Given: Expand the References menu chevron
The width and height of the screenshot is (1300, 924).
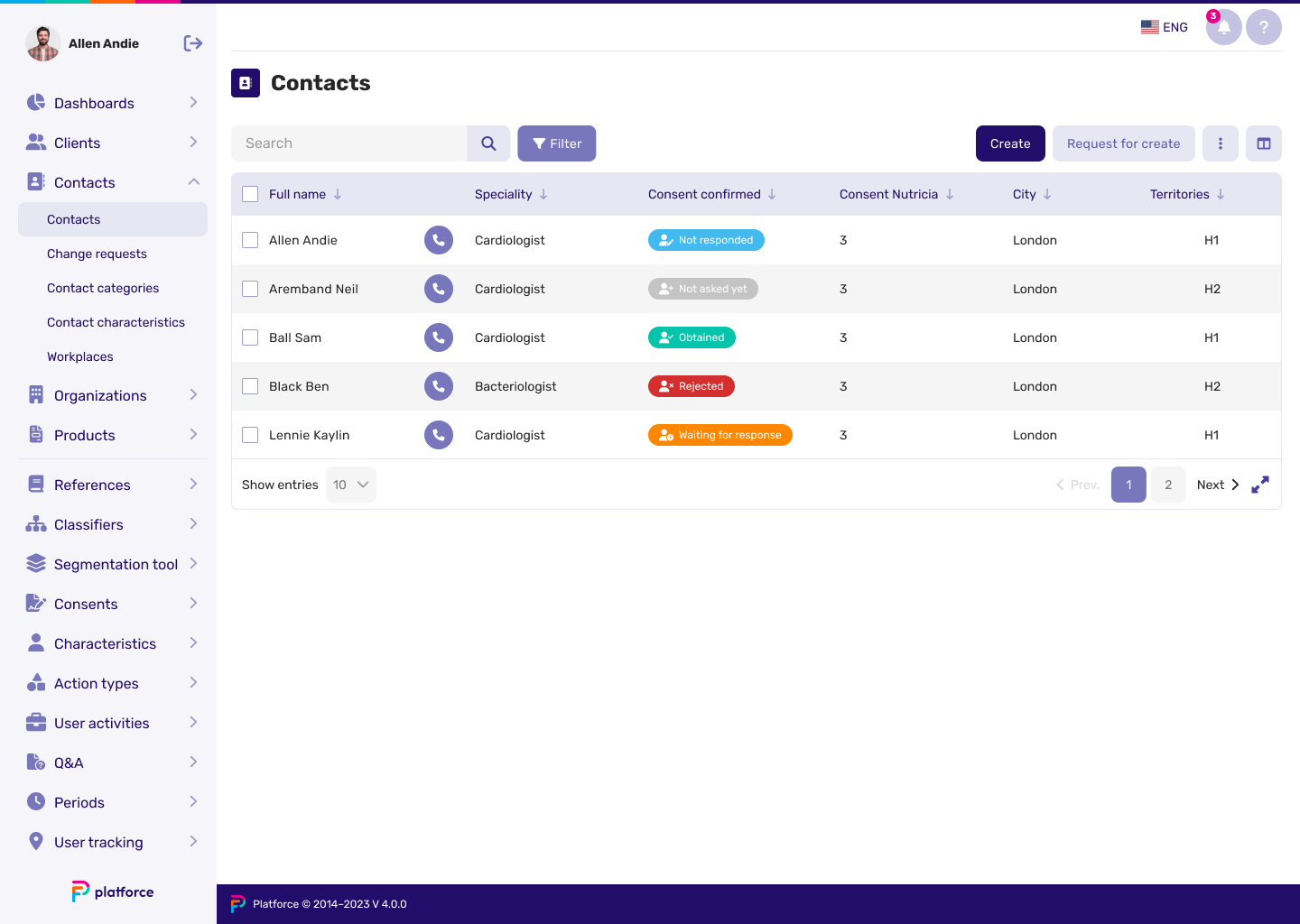Looking at the screenshot, I should pyautogui.click(x=193, y=484).
